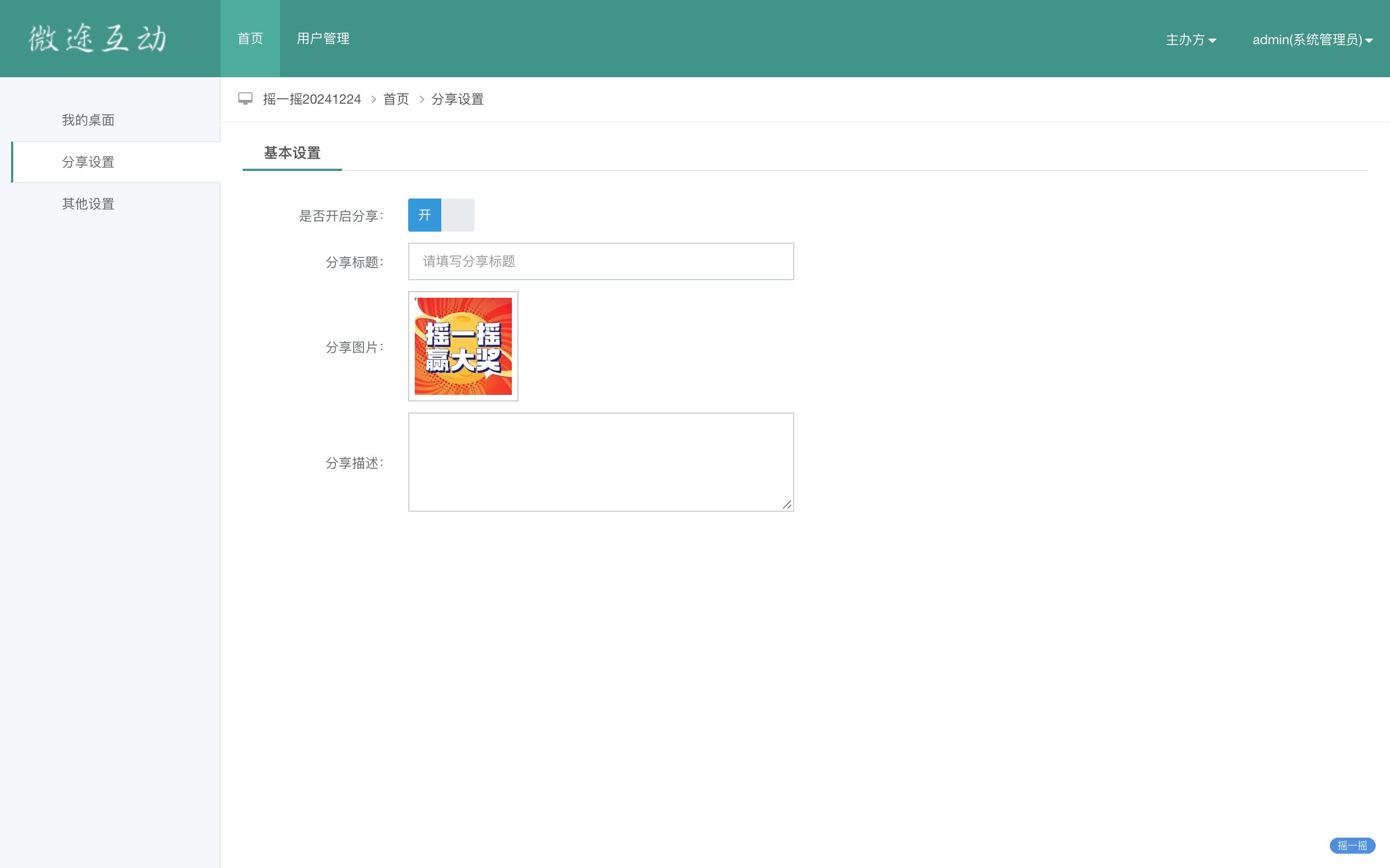Open the 主办方 dropdown menu
The width and height of the screenshot is (1390, 868).
tap(1191, 40)
